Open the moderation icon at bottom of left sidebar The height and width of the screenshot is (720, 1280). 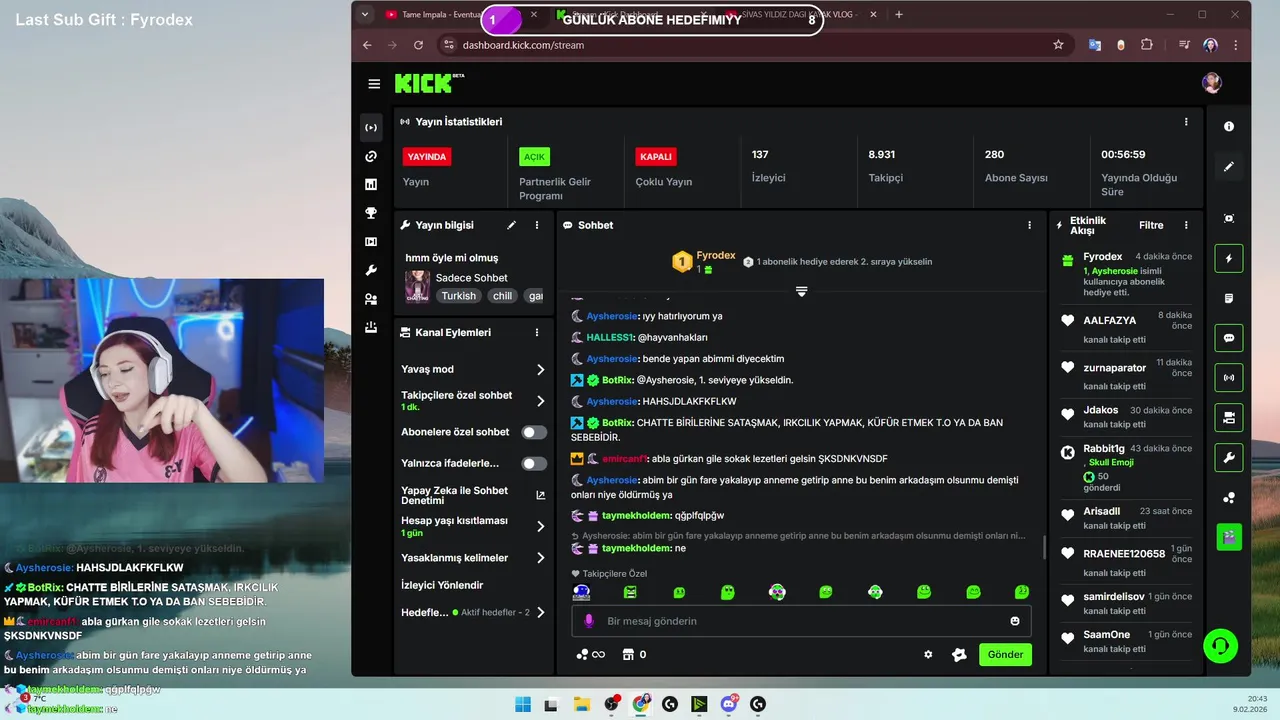click(x=371, y=327)
